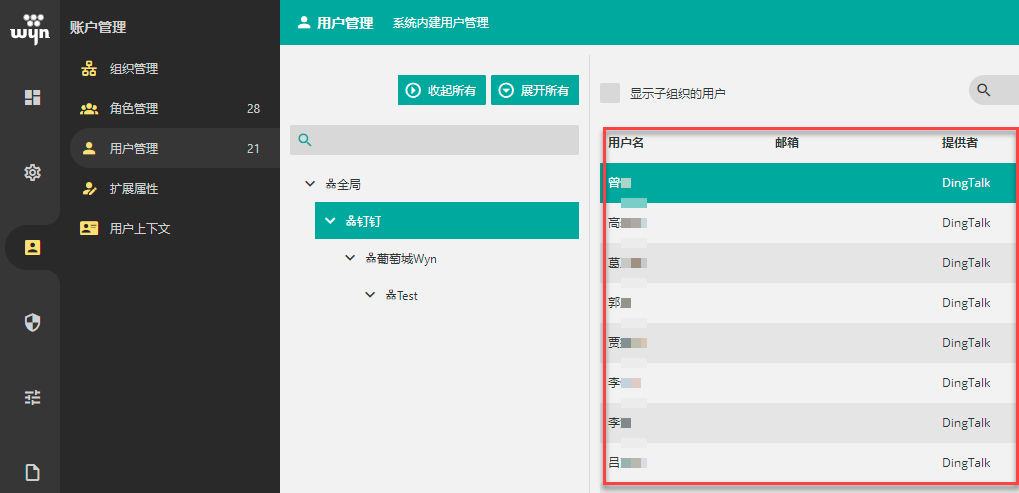
Task: Click the 展开所有 button
Action: pyautogui.click(x=534, y=90)
